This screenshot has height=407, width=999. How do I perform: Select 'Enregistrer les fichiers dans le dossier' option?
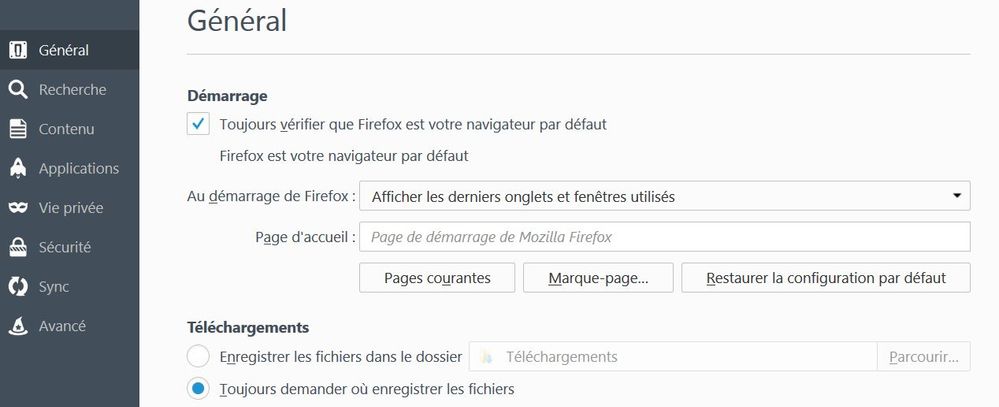[198, 356]
